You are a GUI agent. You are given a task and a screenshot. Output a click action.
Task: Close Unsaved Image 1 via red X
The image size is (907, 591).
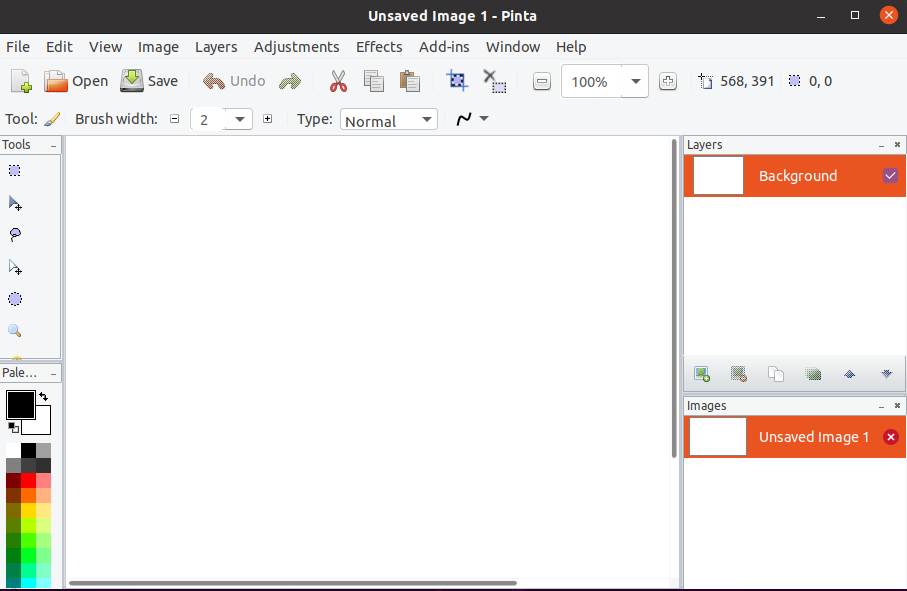point(891,437)
